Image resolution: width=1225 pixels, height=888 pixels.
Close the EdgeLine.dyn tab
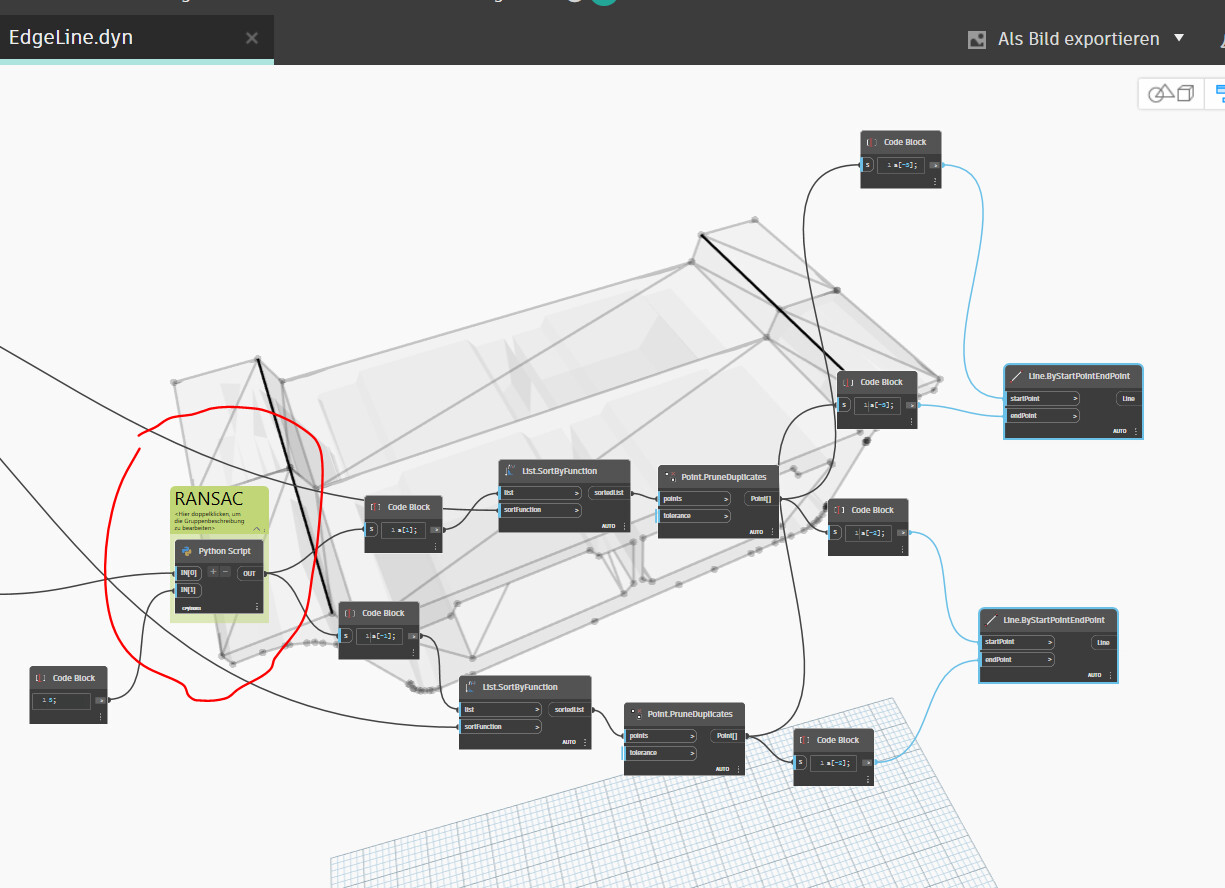coord(252,38)
